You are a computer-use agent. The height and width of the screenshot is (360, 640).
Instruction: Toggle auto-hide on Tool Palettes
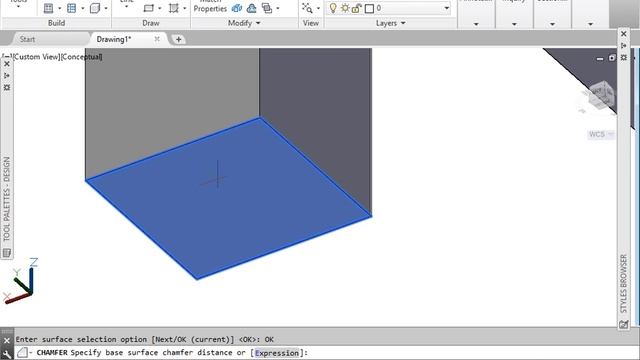(x=7, y=76)
